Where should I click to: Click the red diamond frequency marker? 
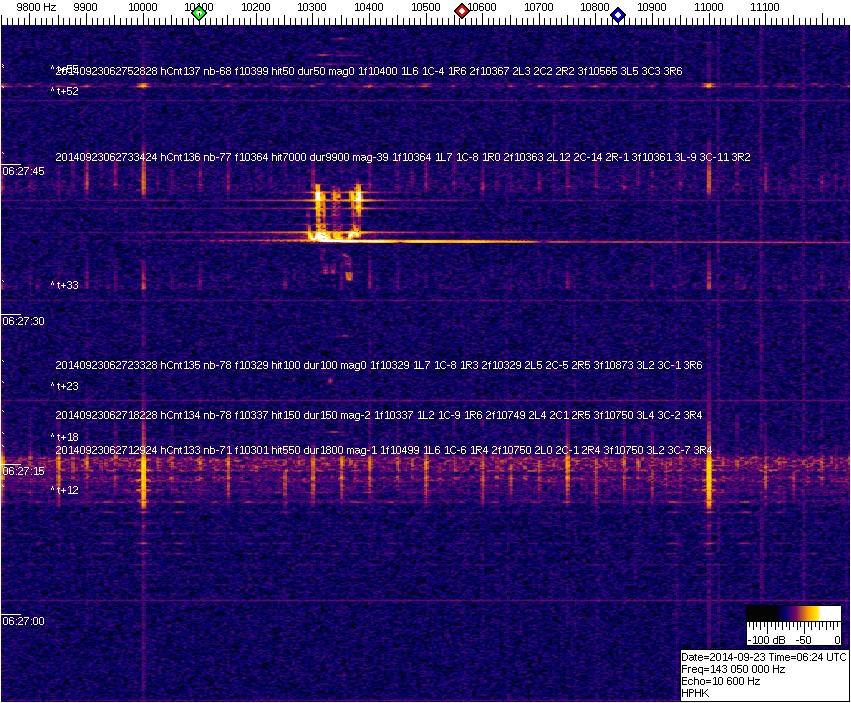click(x=462, y=11)
